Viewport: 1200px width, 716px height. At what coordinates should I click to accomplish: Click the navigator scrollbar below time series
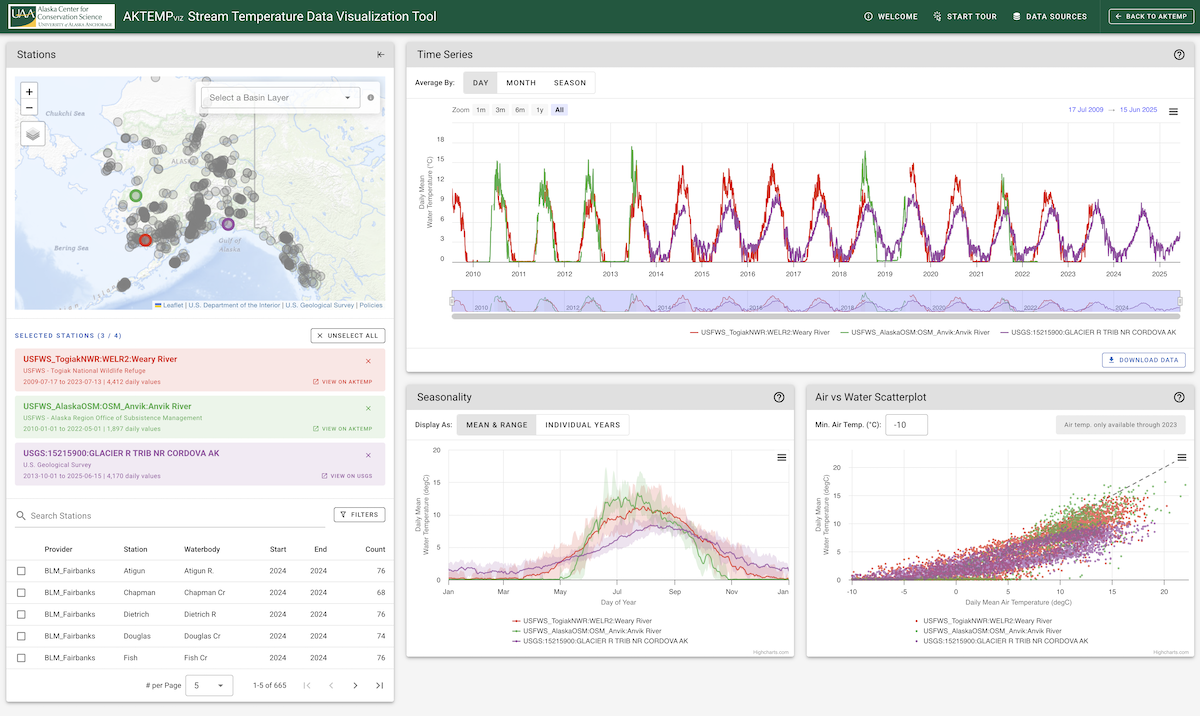[x=816, y=316]
